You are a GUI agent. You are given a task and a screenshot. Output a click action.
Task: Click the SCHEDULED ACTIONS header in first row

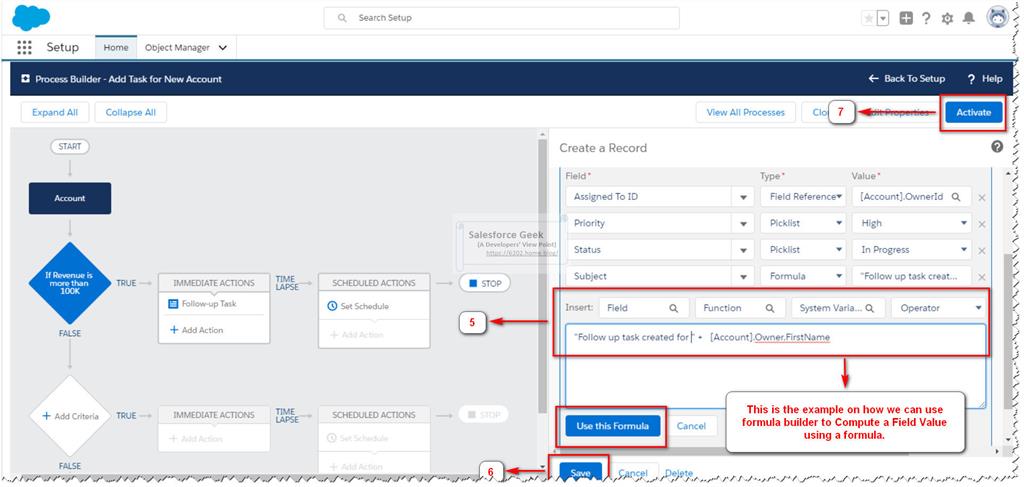pos(374,283)
